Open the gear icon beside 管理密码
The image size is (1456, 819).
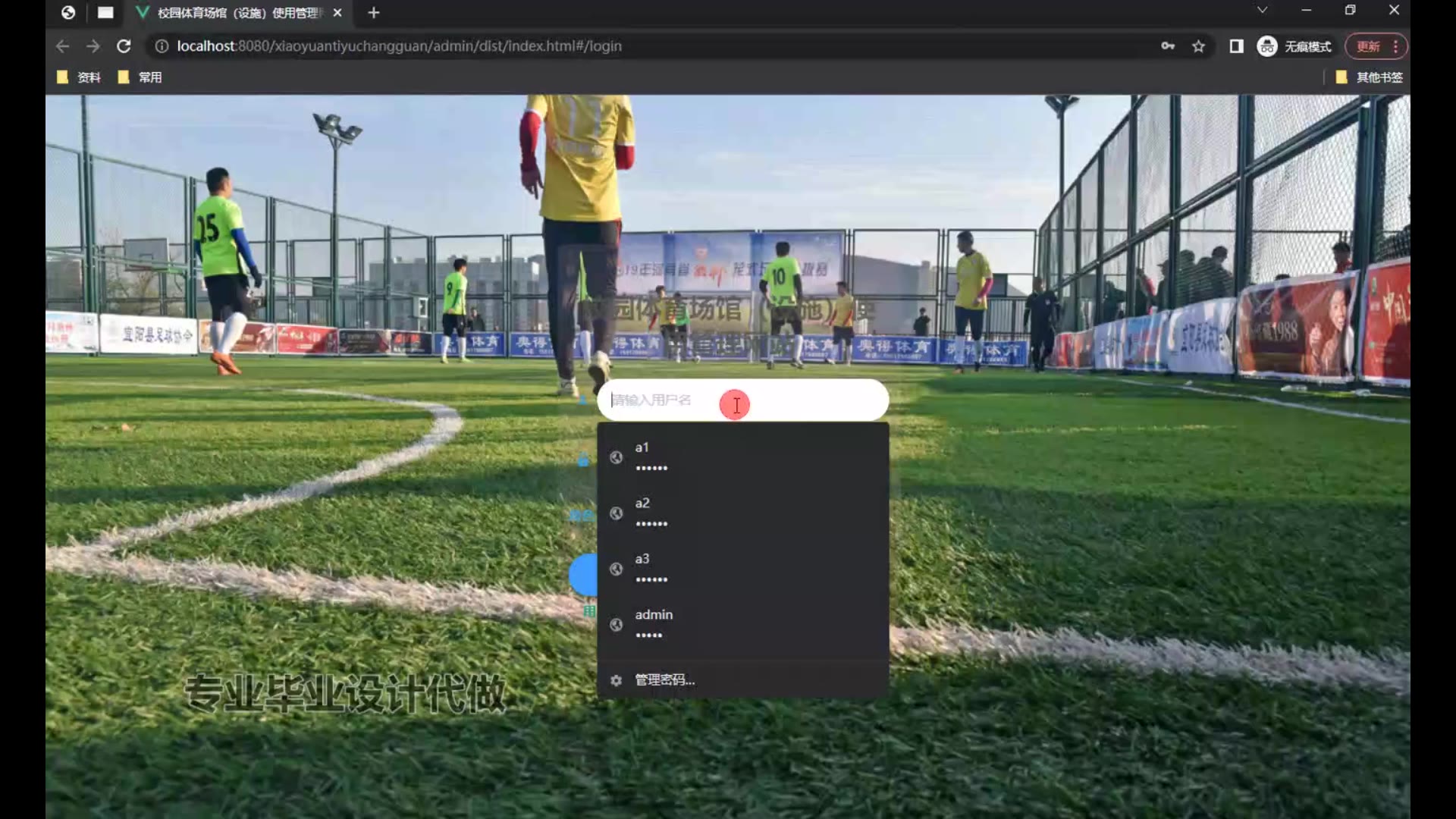(x=616, y=680)
